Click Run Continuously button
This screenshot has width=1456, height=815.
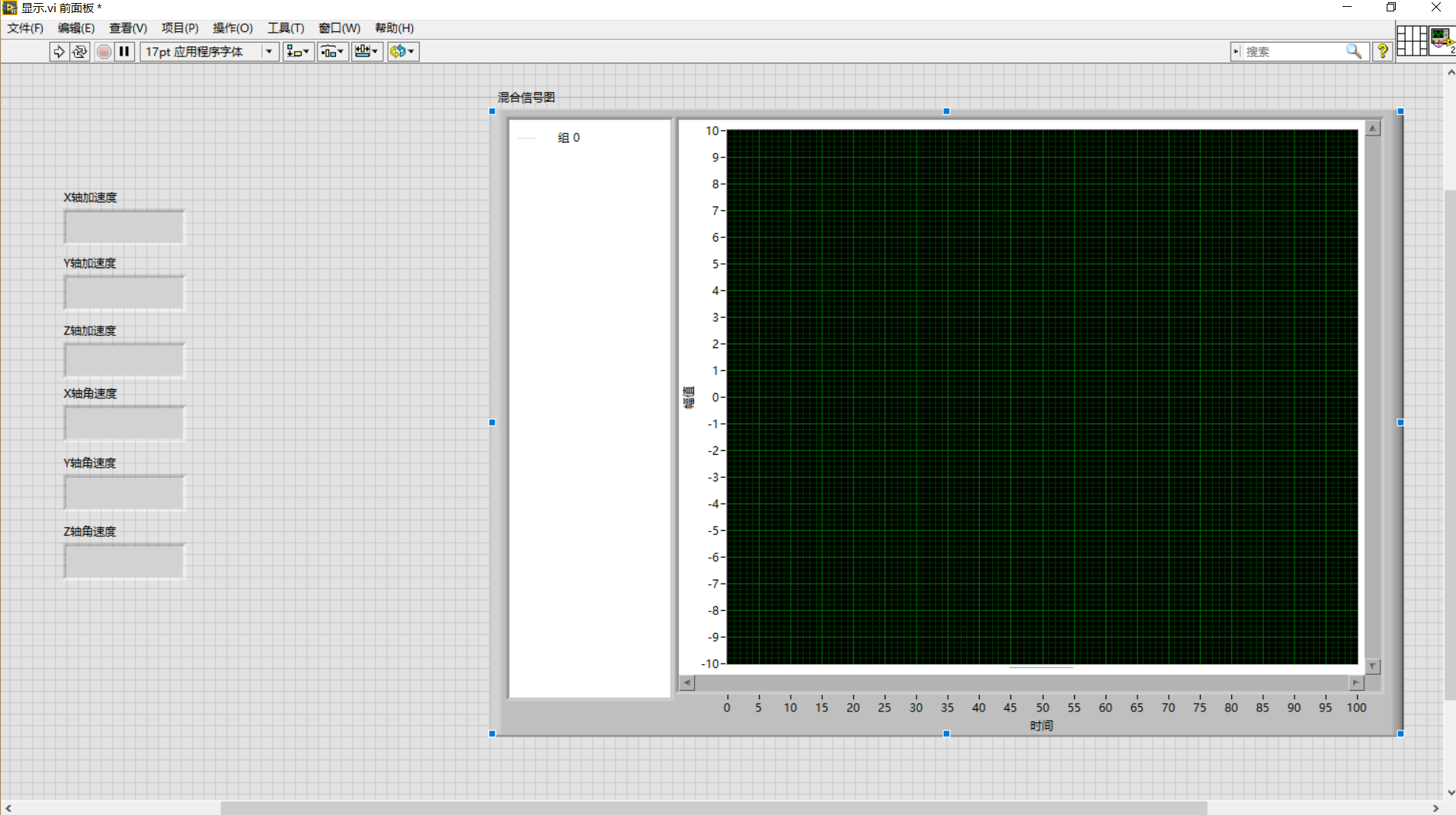[80, 52]
